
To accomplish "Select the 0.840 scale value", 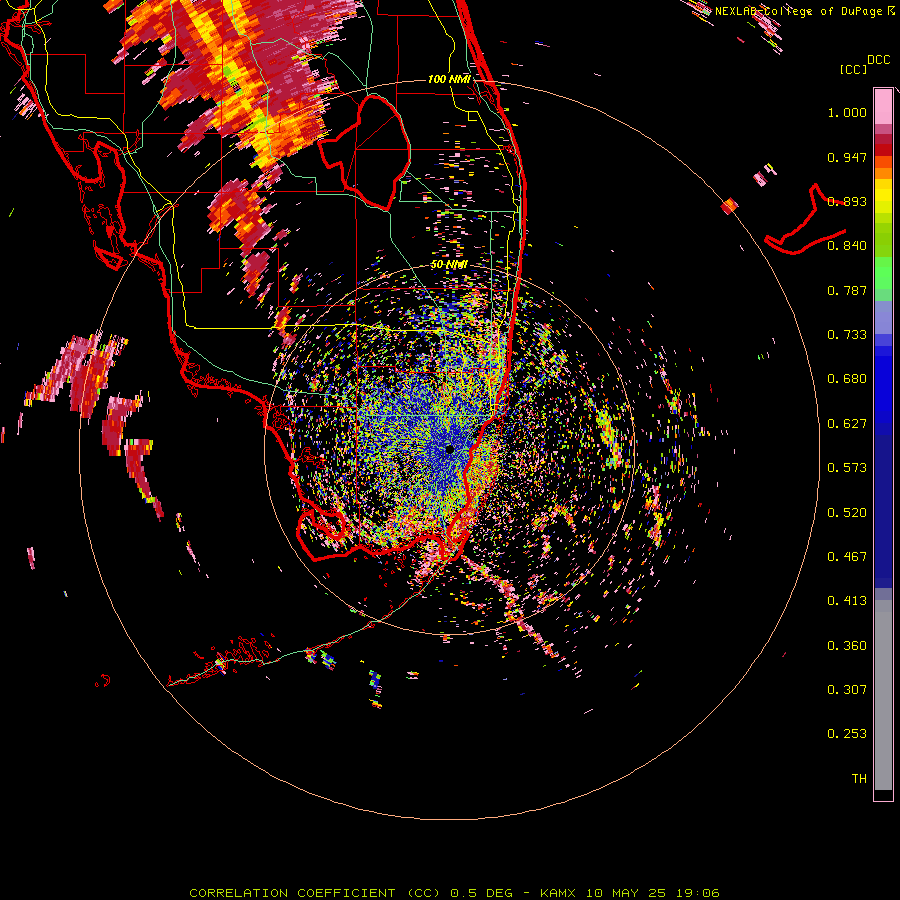I will 847,246.
